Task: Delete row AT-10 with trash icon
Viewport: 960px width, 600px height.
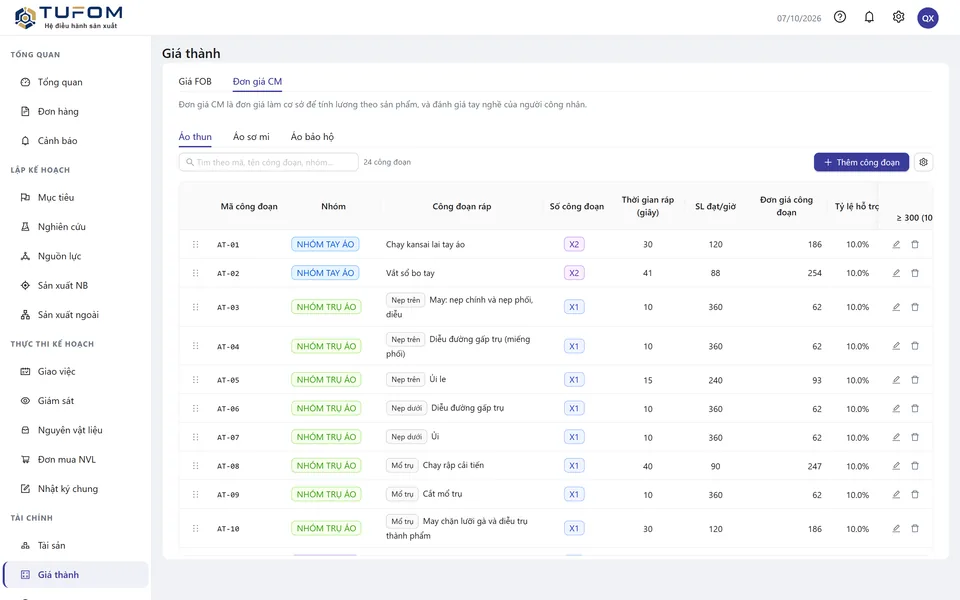Action: pos(915,528)
